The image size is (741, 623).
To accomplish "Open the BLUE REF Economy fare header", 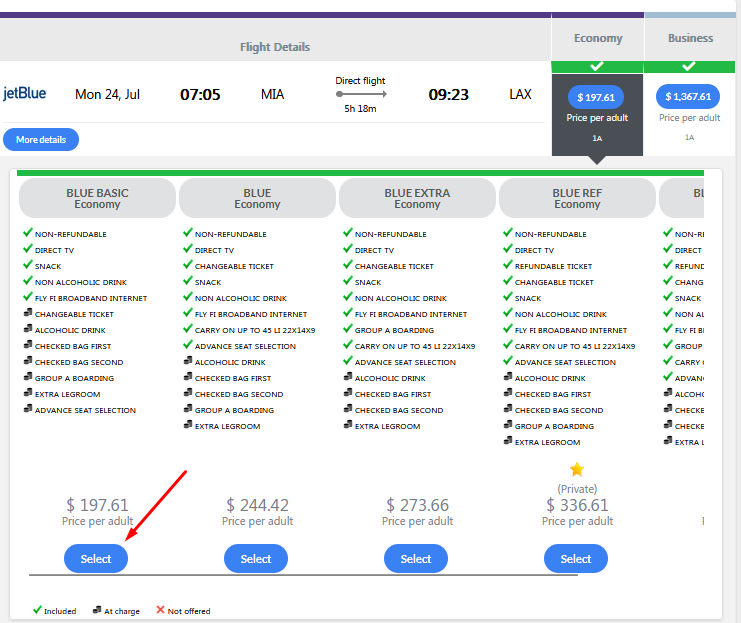I will pyautogui.click(x=577, y=199).
